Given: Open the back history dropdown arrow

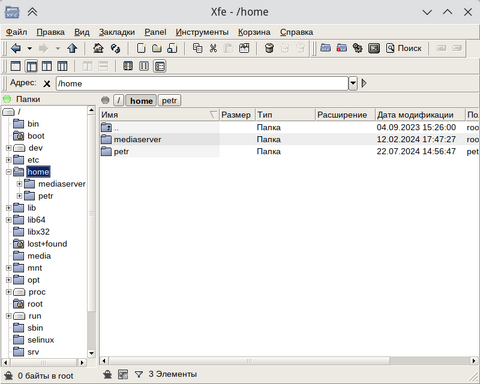Looking at the screenshot, I should 30,49.
